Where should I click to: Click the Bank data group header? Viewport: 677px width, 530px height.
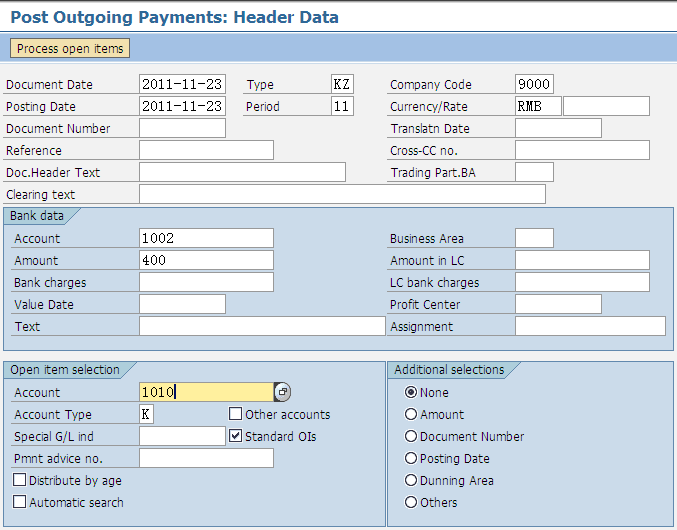(37, 216)
